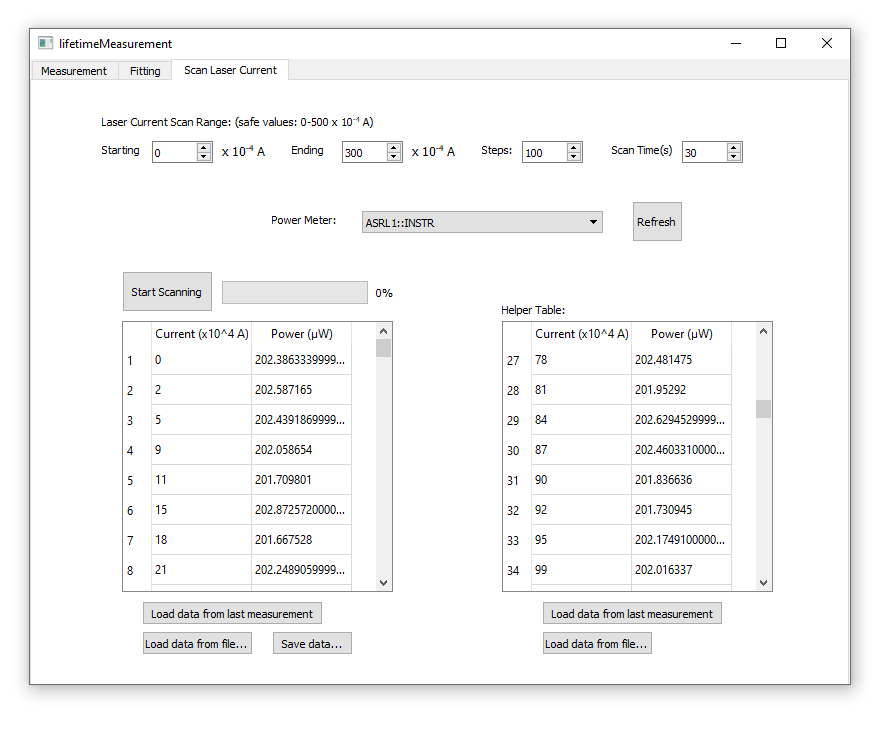Click the Save data... button
The height and width of the screenshot is (733, 893).
(x=312, y=644)
